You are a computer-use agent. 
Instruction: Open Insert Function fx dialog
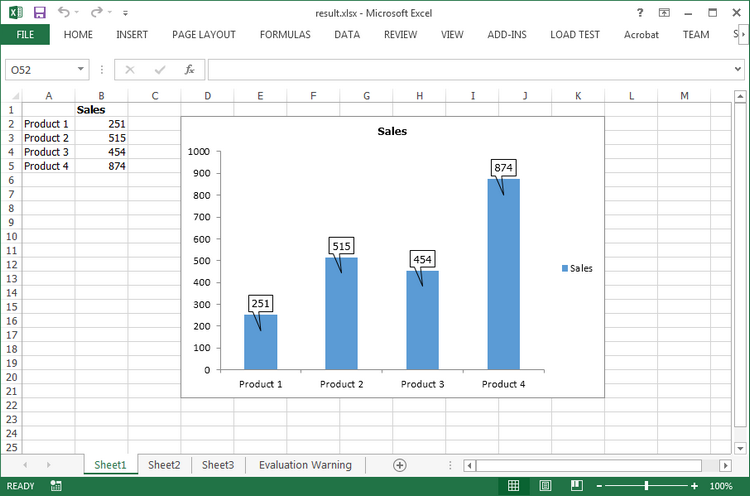point(189,70)
